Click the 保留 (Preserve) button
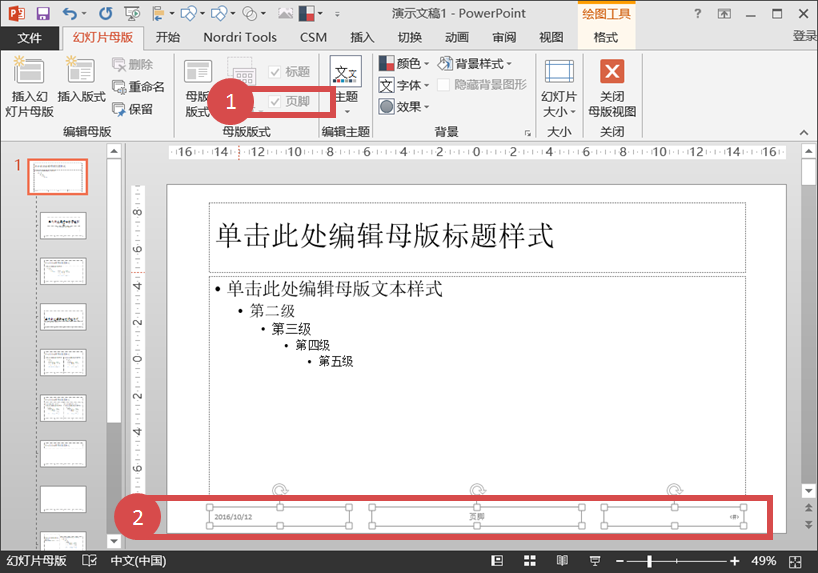This screenshot has width=818, height=573. pyautogui.click(x=132, y=109)
